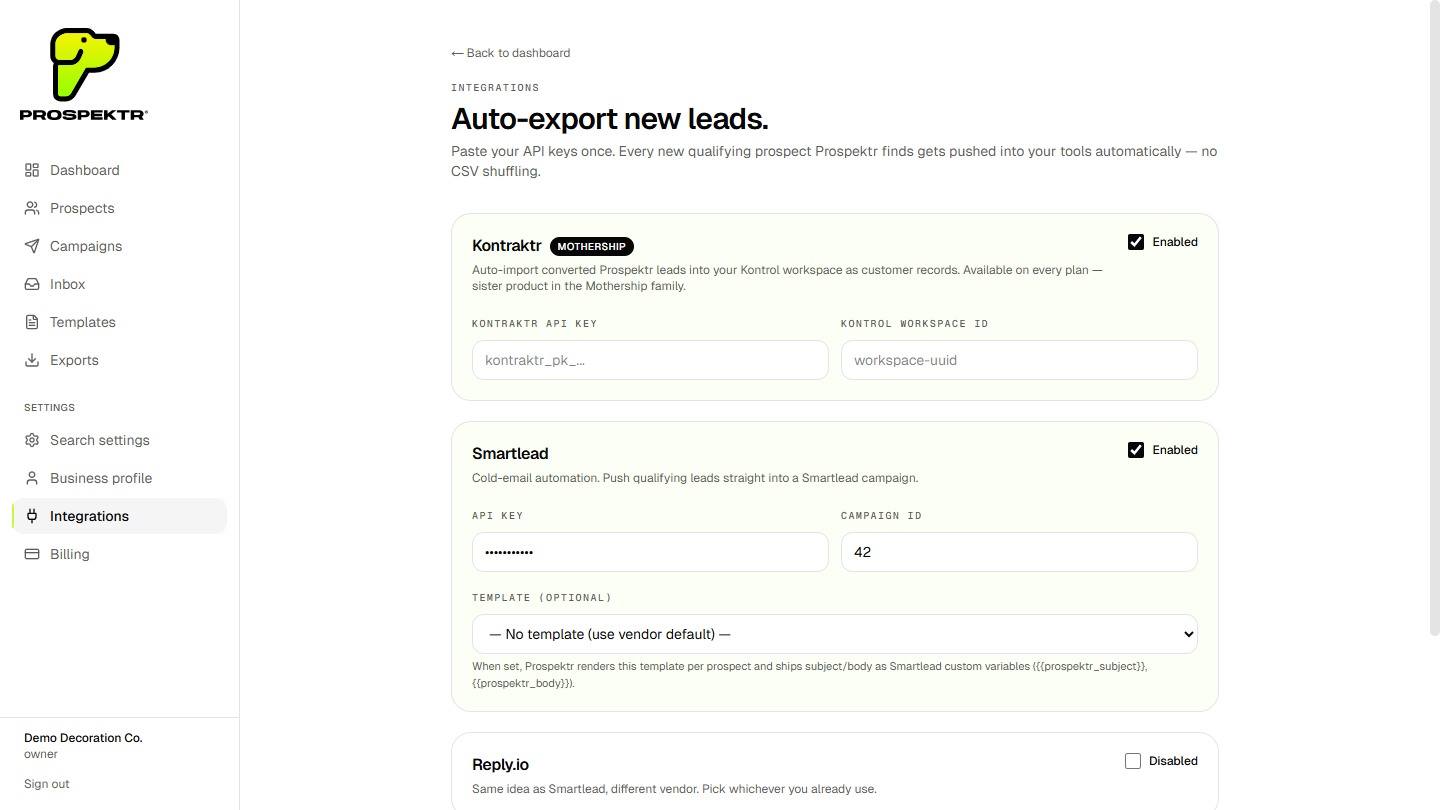Click the Search settings gear icon
Image resolution: width=1440 pixels, height=810 pixels.
pyautogui.click(x=32, y=440)
